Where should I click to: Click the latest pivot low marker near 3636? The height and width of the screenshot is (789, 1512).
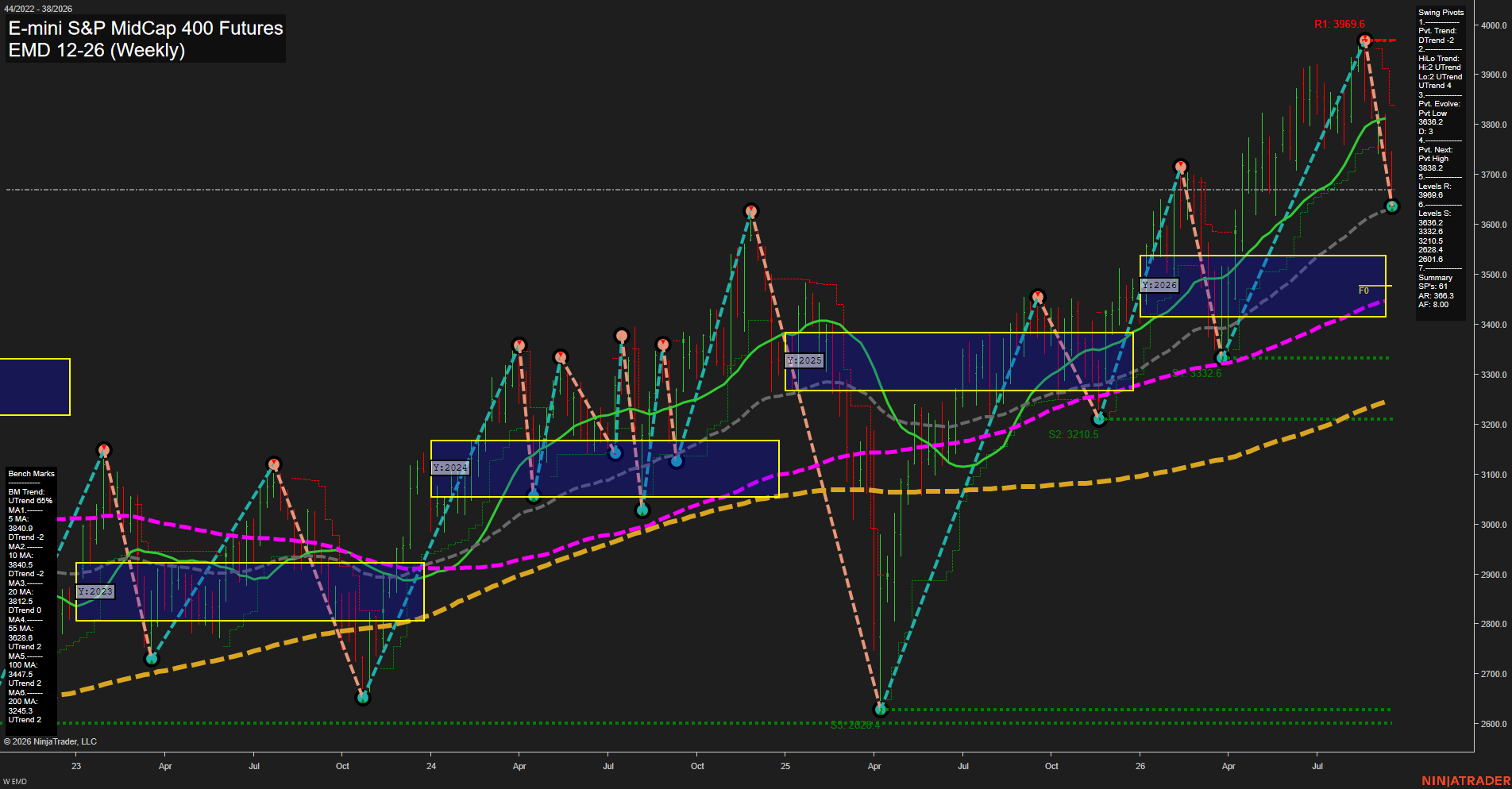[x=1391, y=206]
